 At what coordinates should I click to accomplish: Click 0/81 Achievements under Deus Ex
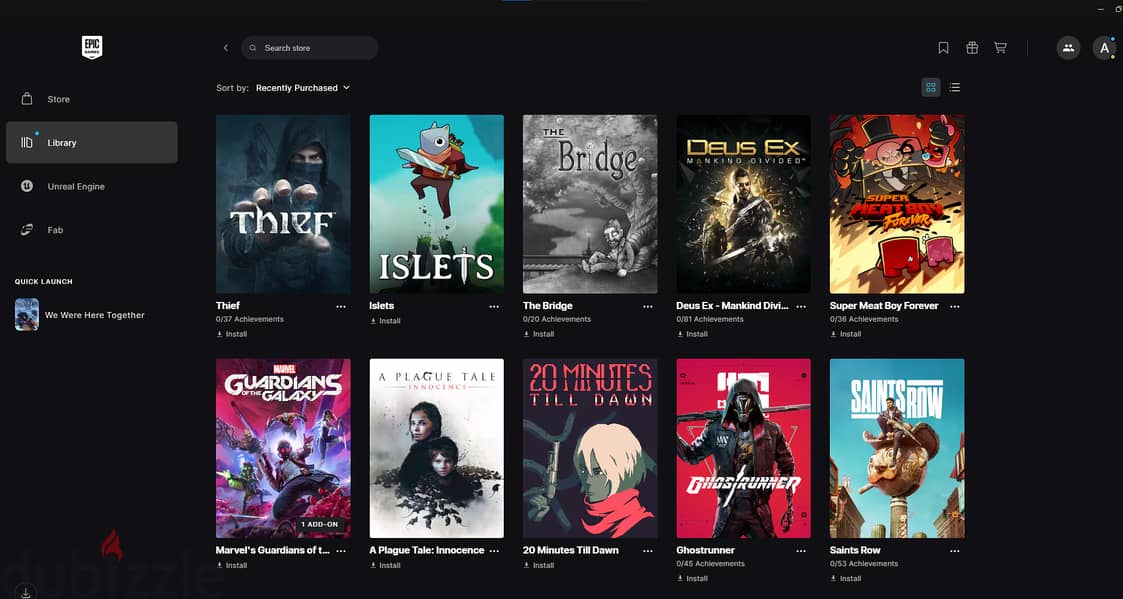pyautogui.click(x=710, y=320)
